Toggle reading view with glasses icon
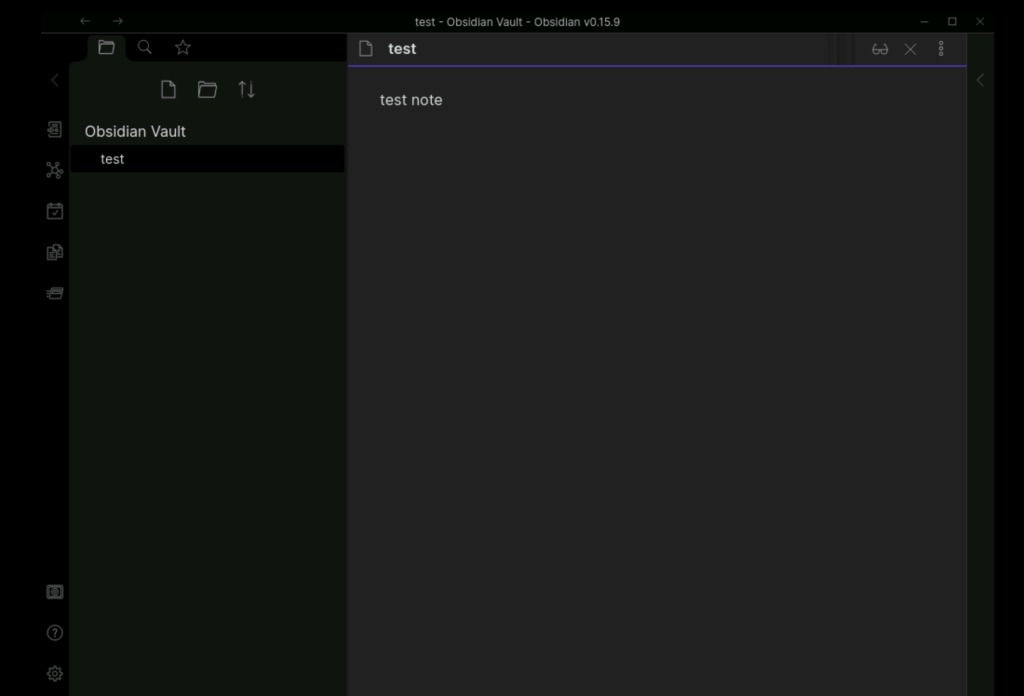This screenshot has width=1024, height=696. click(x=880, y=49)
